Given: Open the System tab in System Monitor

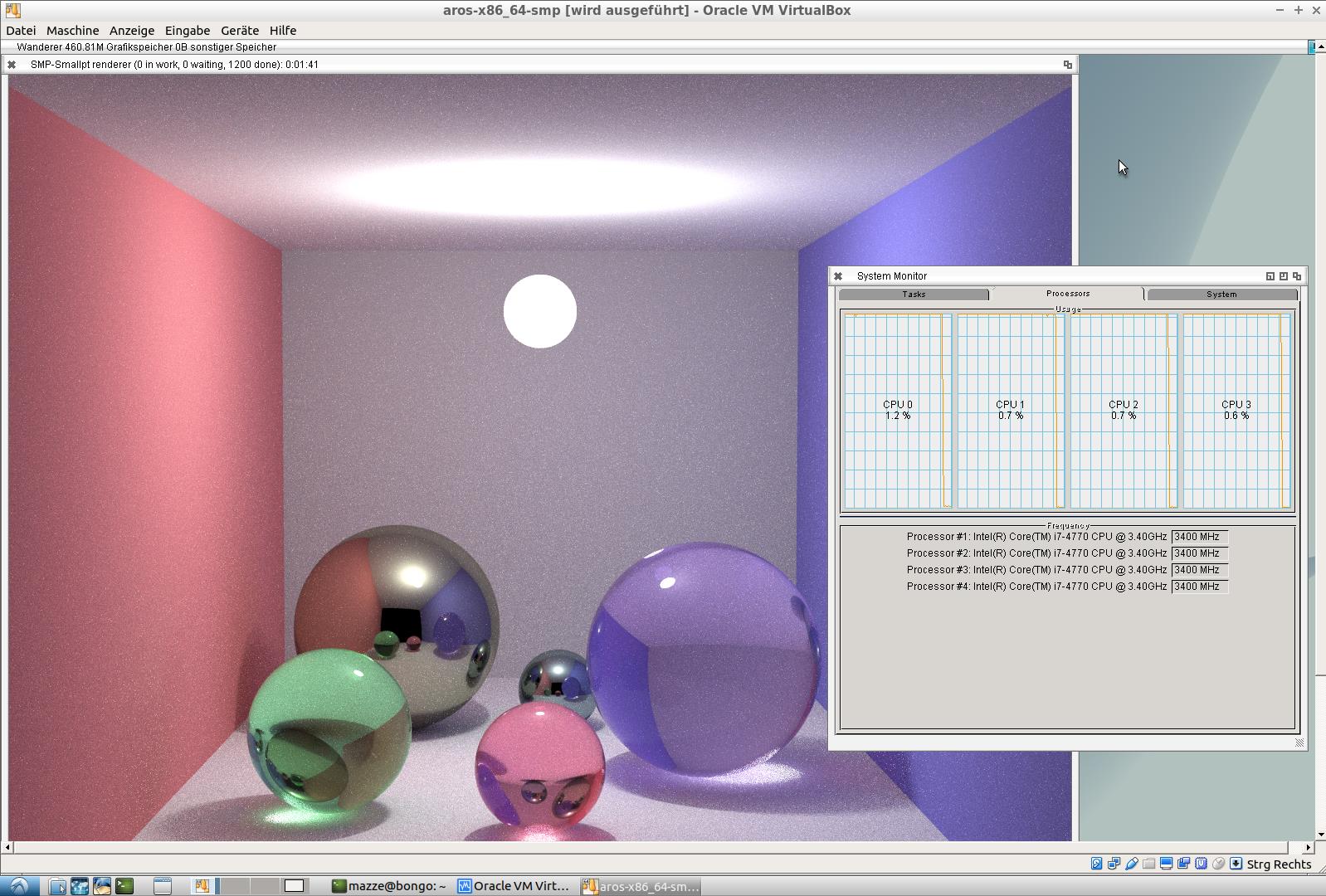Looking at the screenshot, I should click(x=1221, y=295).
